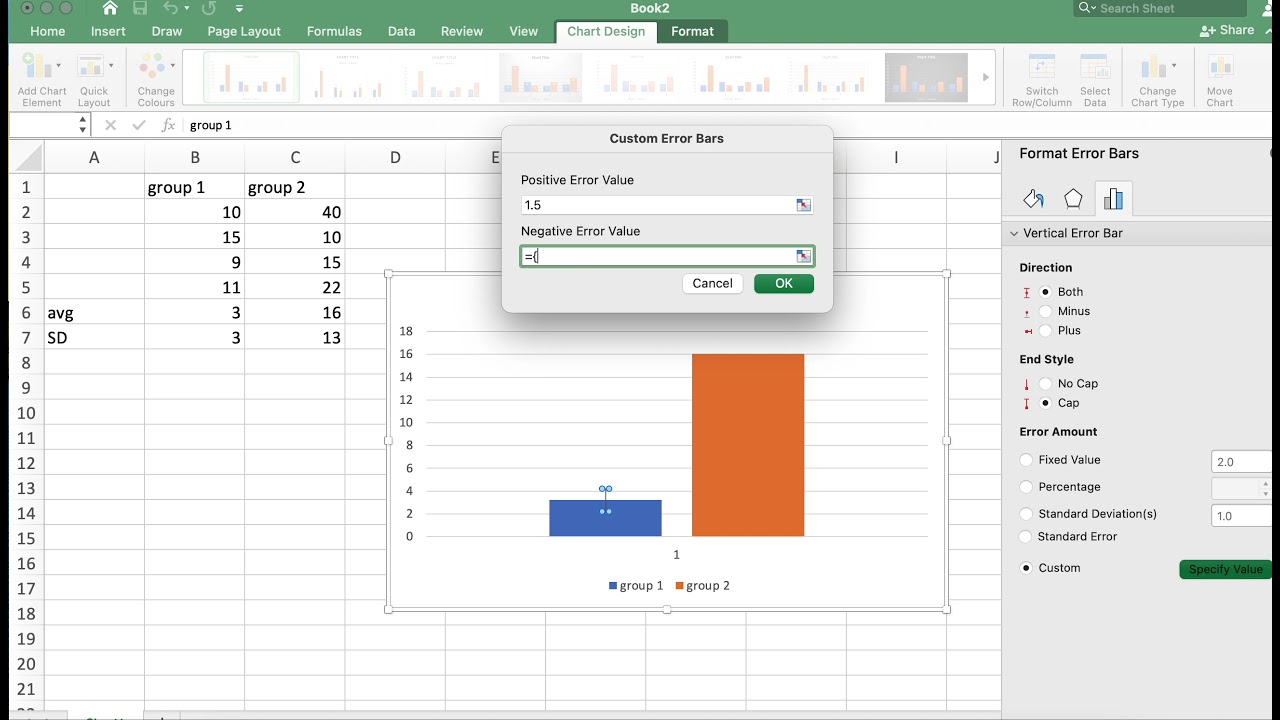Expand the chart styles gallery arrow
The width and height of the screenshot is (1280, 720).
pyautogui.click(x=986, y=77)
